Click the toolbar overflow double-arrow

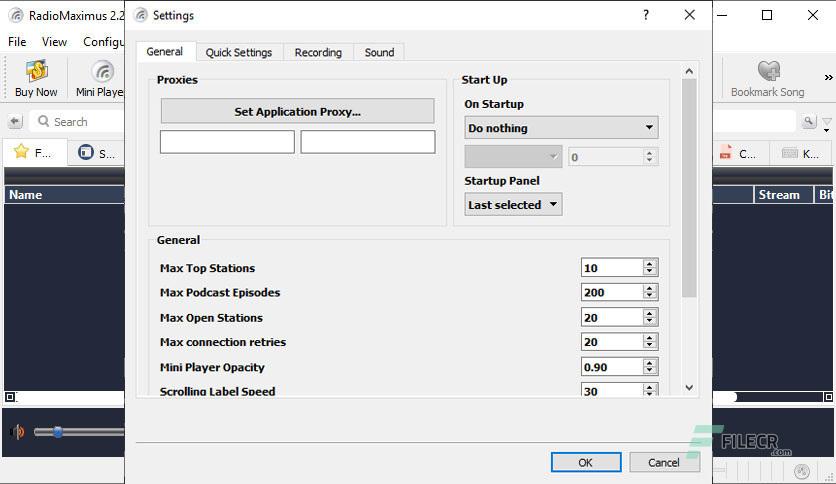(x=828, y=77)
